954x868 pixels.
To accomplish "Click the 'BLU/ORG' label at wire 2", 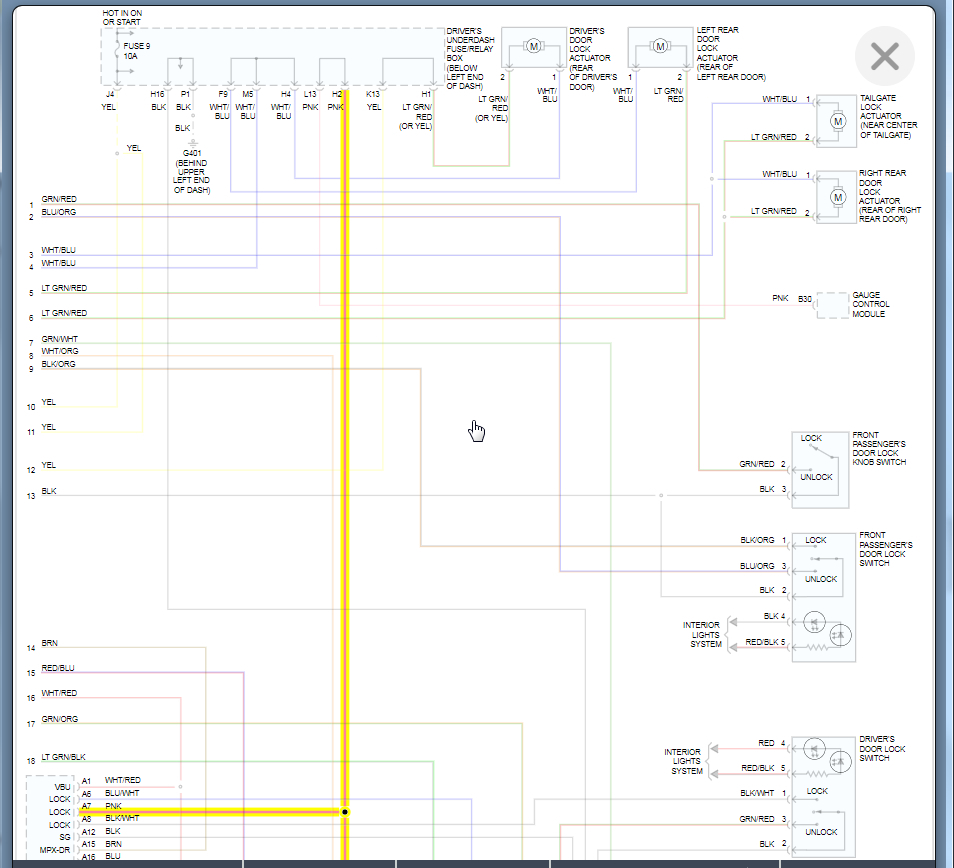I will pos(58,212).
